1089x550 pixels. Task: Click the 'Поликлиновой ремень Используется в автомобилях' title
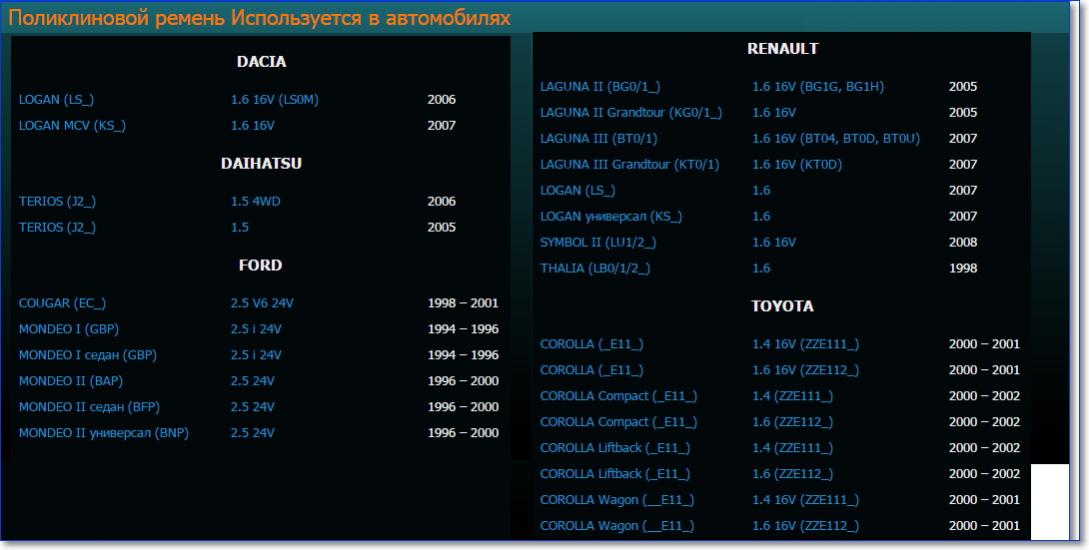[260, 17]
